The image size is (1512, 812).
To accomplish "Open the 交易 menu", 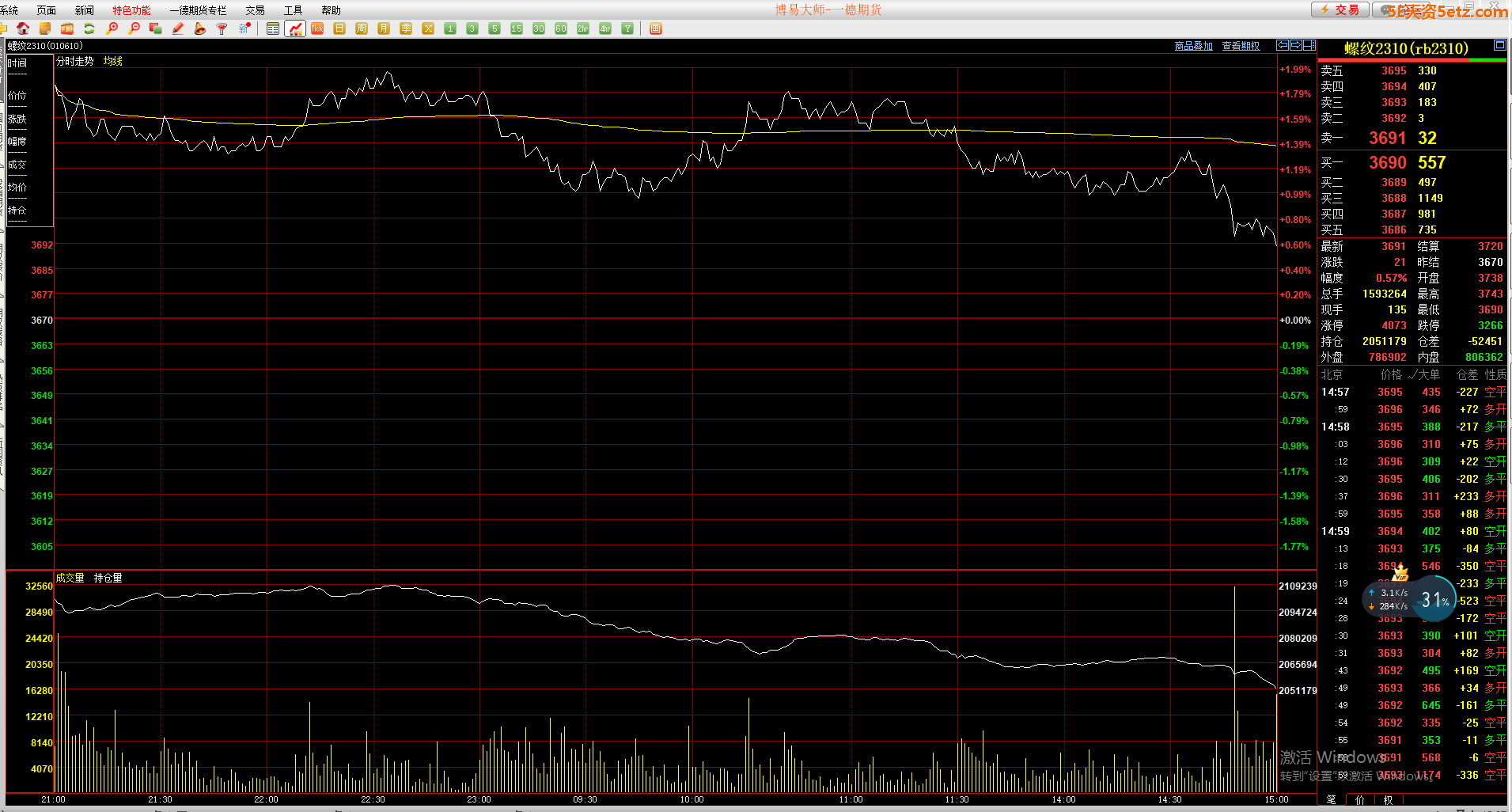I will (255, 10).
